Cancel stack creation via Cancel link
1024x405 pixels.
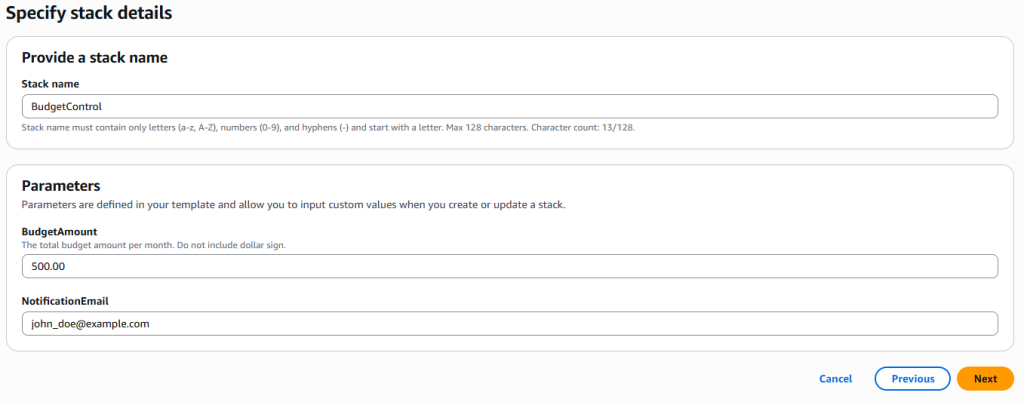click(x=835, y=379)
